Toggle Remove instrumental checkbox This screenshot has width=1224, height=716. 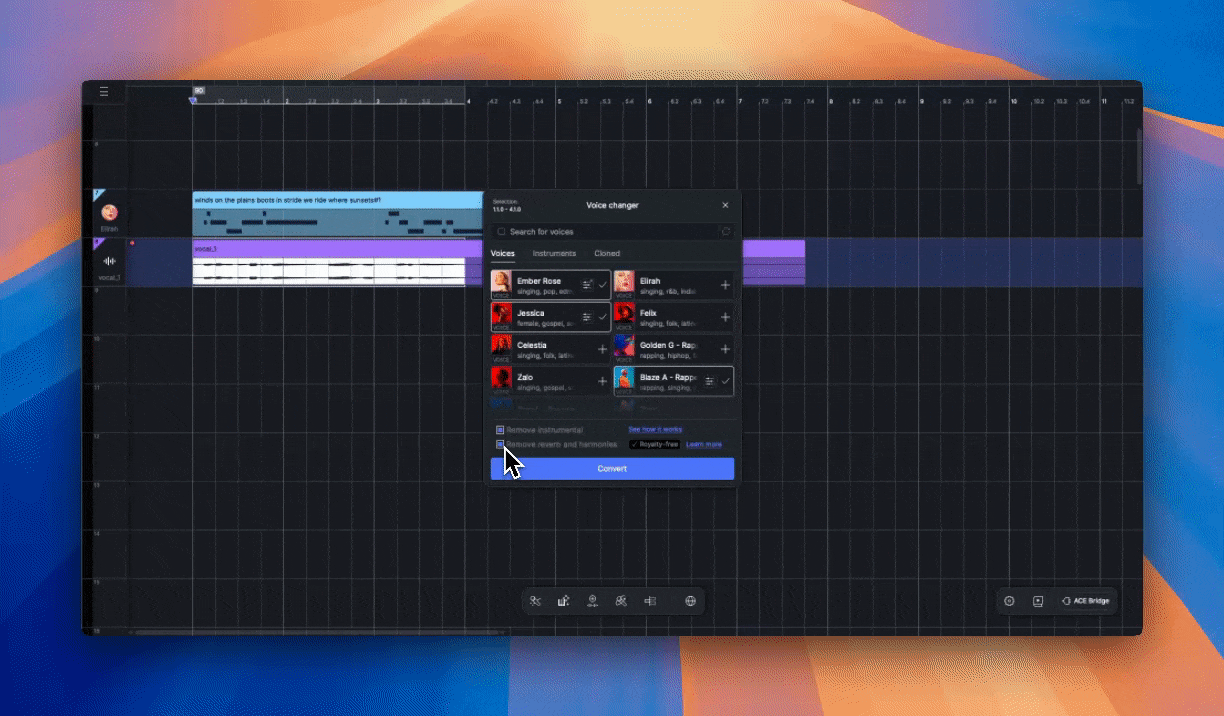(x=500, y=430)
